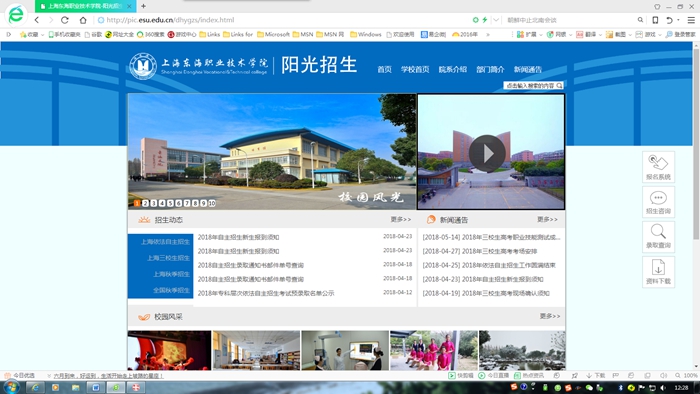
Task: Open the 扩展 extensions dropdown
Action: (529, 34)
